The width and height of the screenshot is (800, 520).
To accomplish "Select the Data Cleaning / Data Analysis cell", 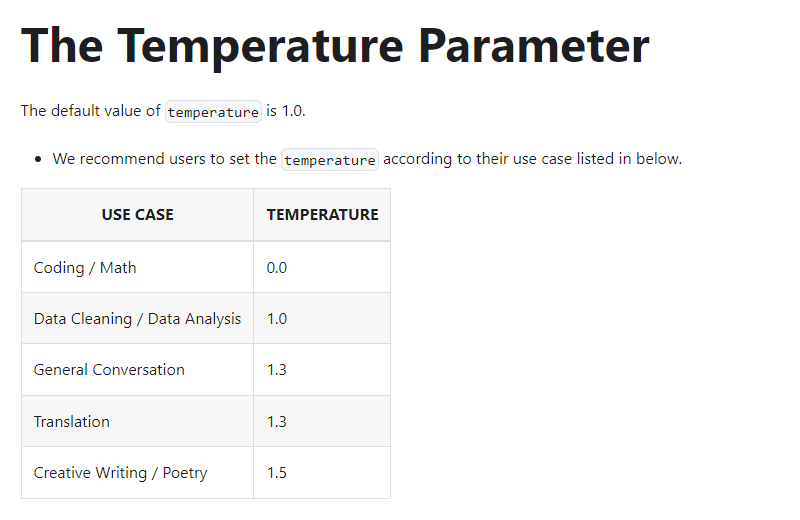I will 137,318.
